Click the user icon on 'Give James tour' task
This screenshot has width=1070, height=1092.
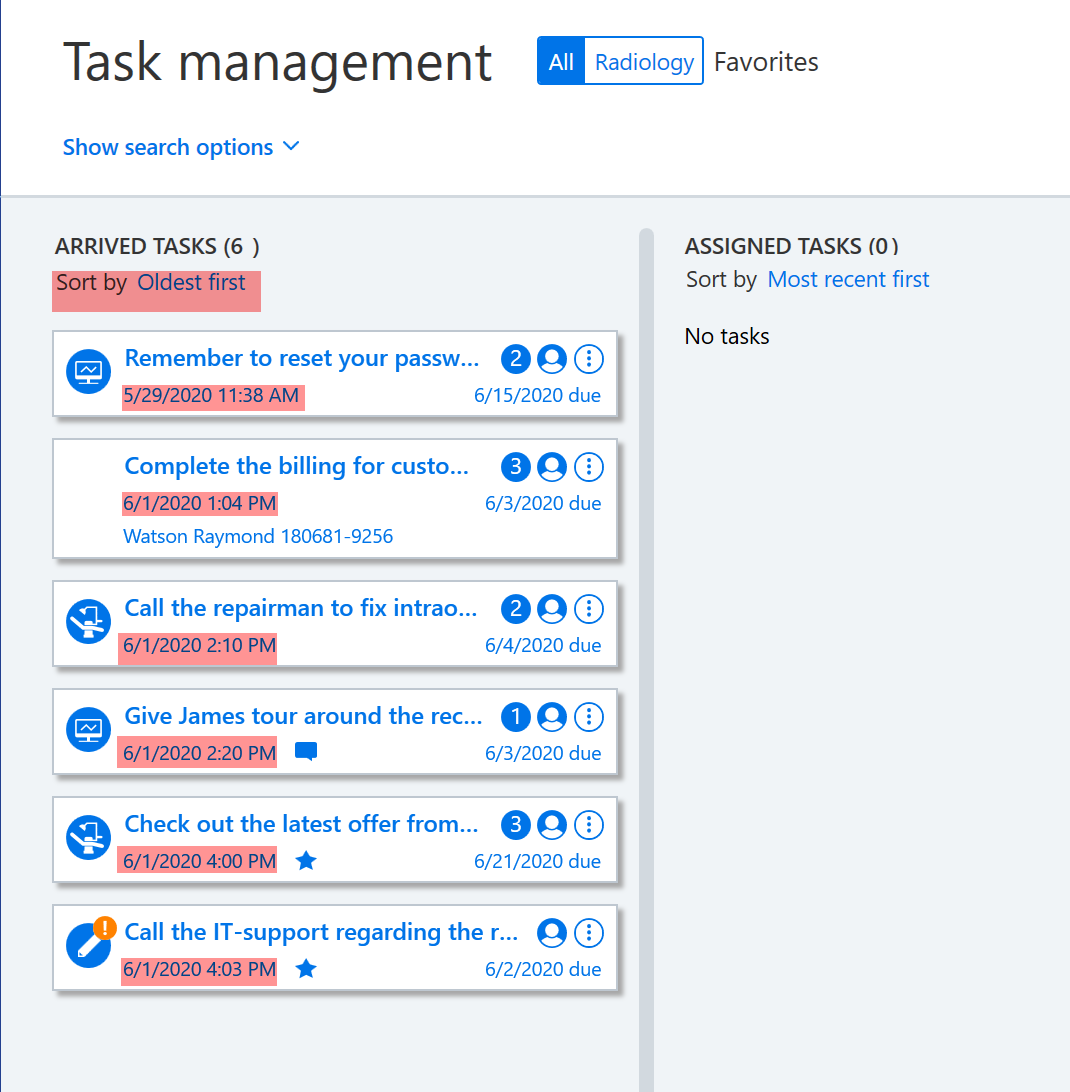click(552, 717)
